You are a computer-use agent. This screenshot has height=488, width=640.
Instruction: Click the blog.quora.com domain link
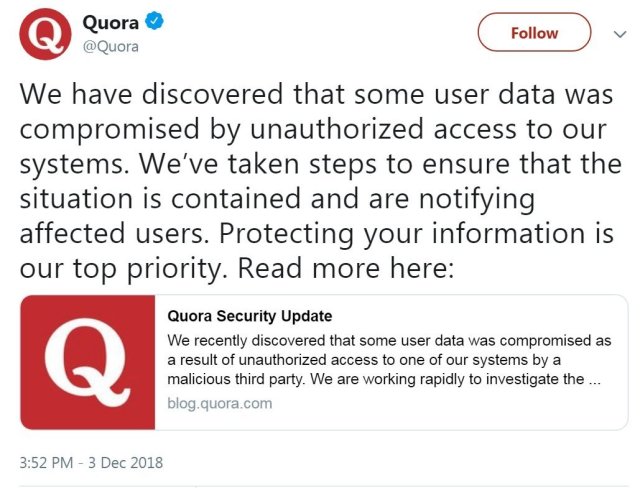(x=219, y=404)
